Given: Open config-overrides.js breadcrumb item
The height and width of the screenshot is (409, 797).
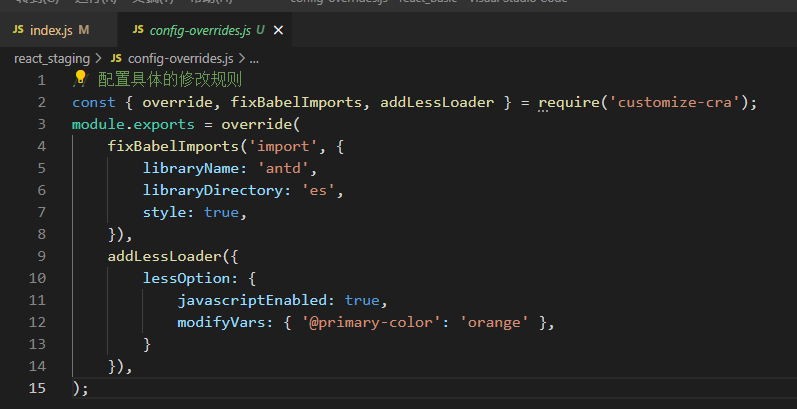Looking at the screenshot, I should (x=180, y=59).
